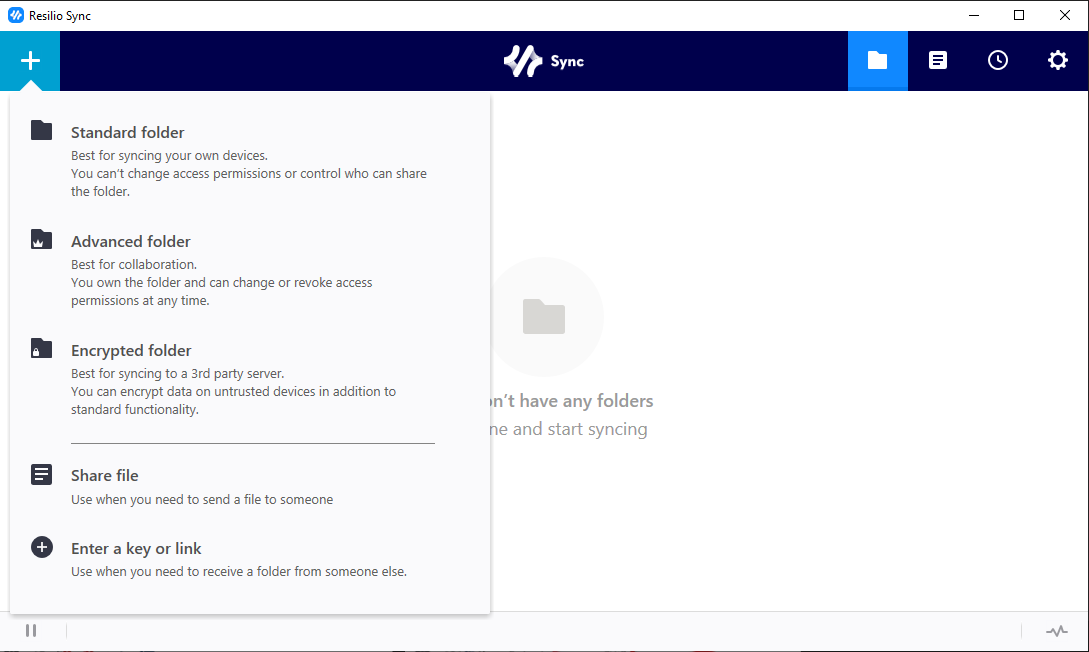Click the empty-state gray folder illustration

(544, 317)
